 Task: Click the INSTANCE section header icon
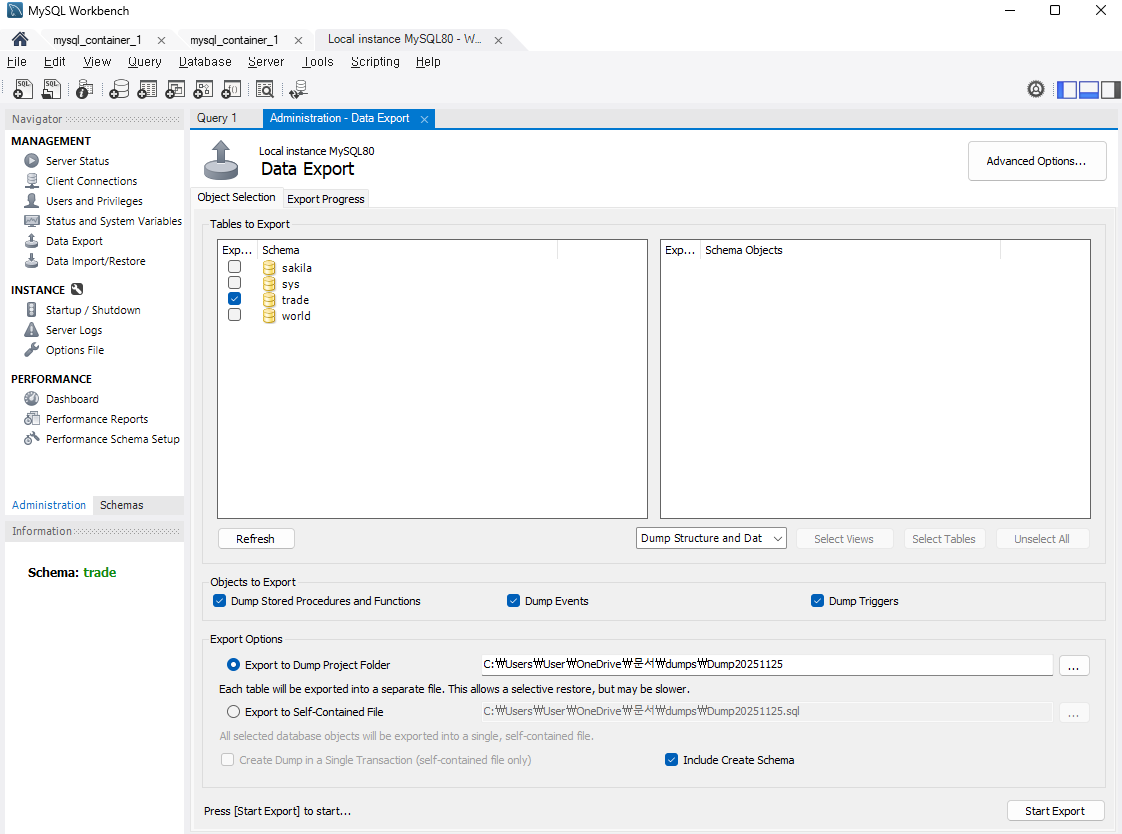77,290
